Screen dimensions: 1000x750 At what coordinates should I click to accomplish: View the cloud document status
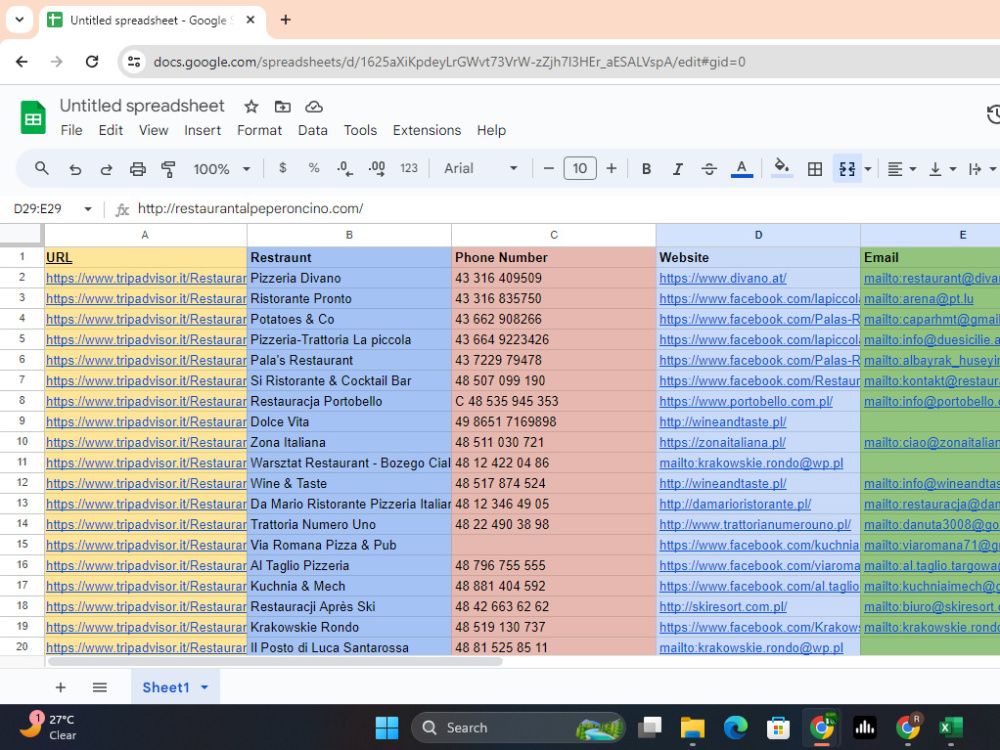tap(314, 107)
